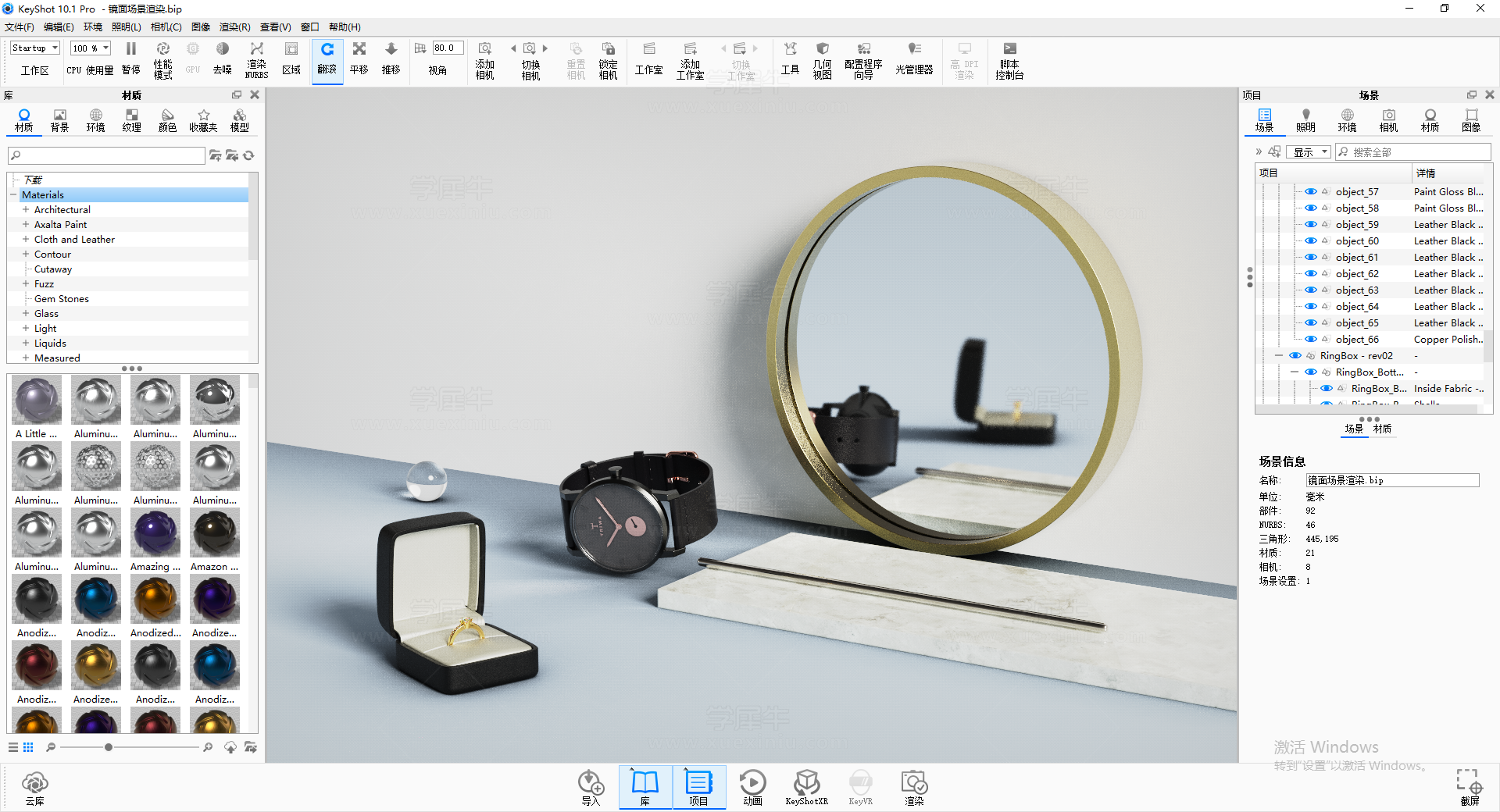Open the 100 % CPU usage dropdown
This screenshot has width=1500, height=812.
tap(91, 48)
